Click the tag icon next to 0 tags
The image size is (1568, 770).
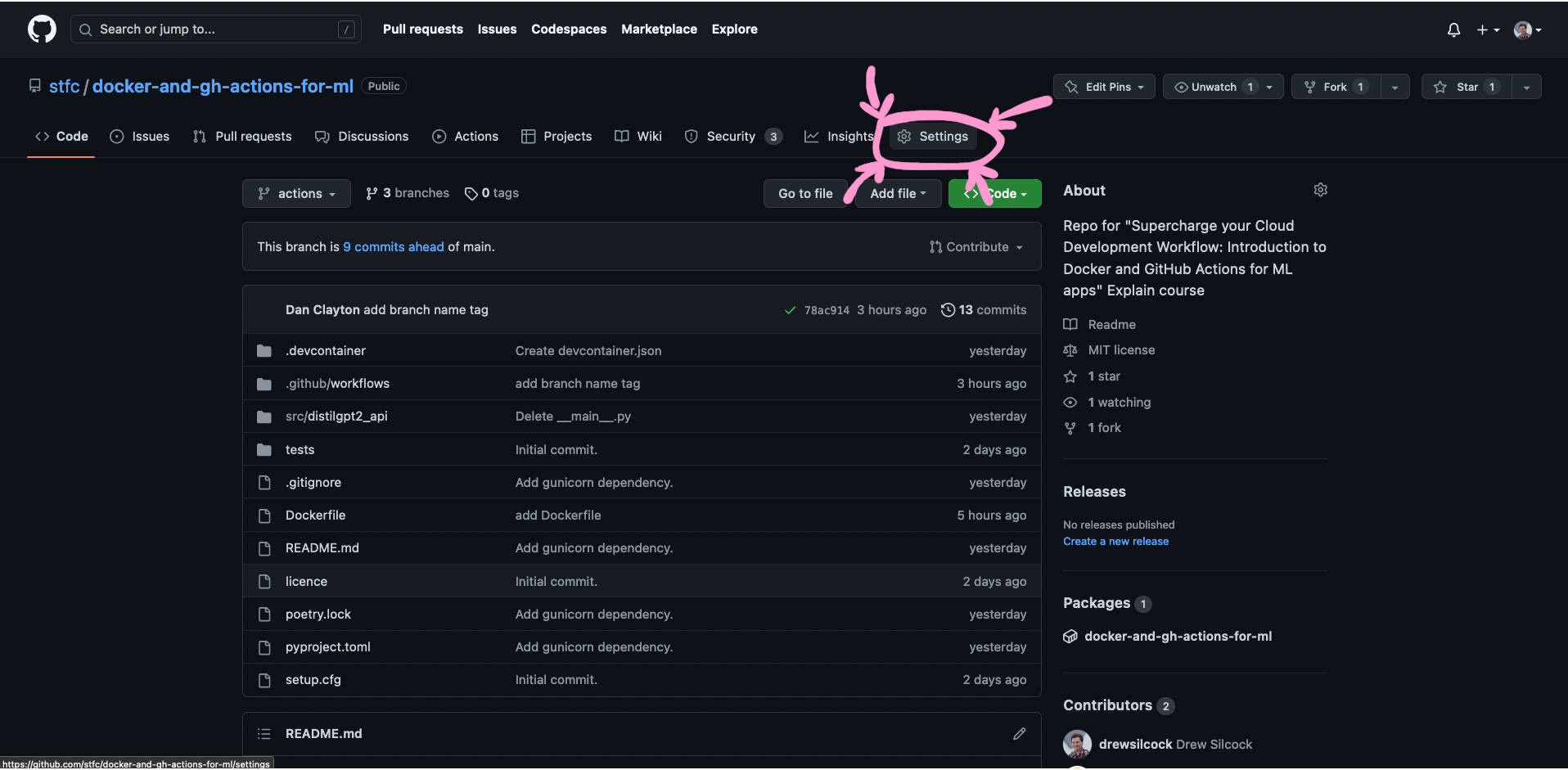coord(471,193)
